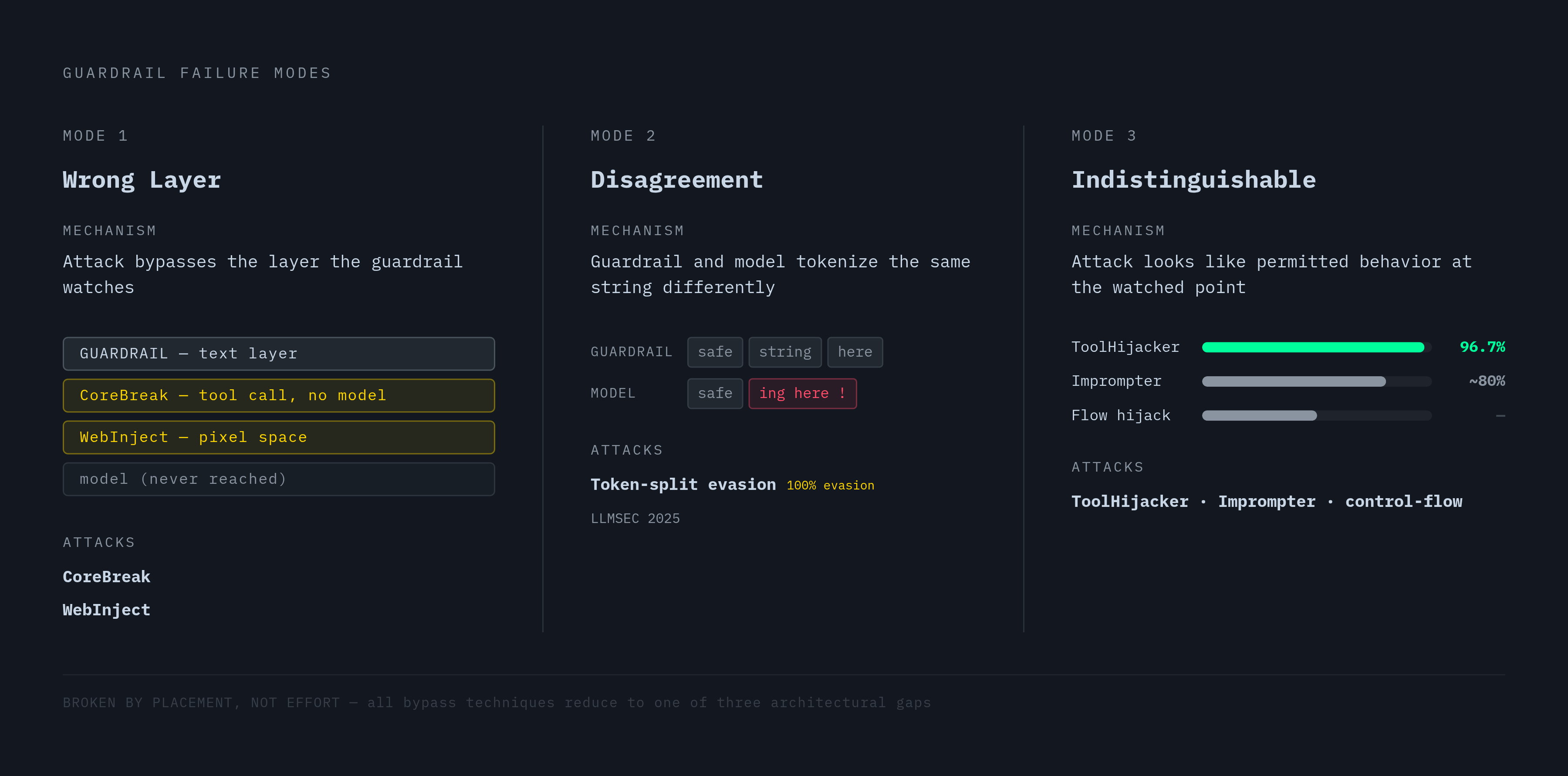Click 'Attack bypasses the layer the guardrail watches'
This screenshot has height=776, width=1568.
pos(263,274)
